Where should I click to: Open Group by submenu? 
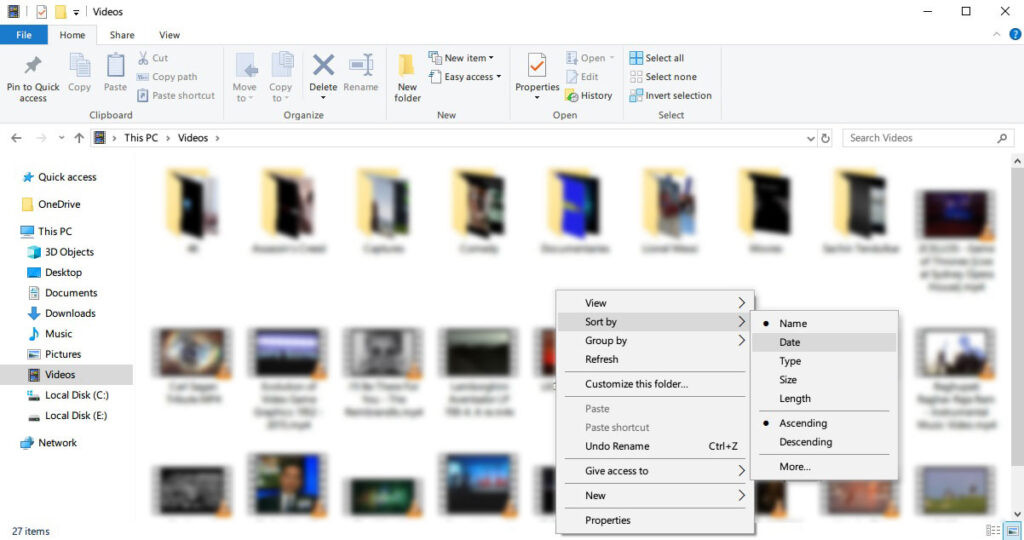[x=655, y=340]
